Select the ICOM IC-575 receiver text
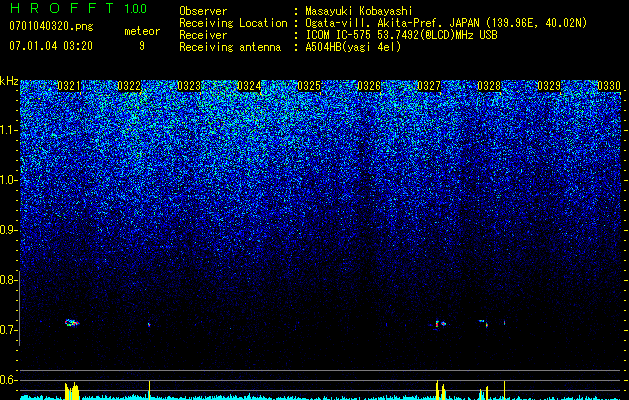The height and width of the screenshot is (400, 629). (402, 35)
